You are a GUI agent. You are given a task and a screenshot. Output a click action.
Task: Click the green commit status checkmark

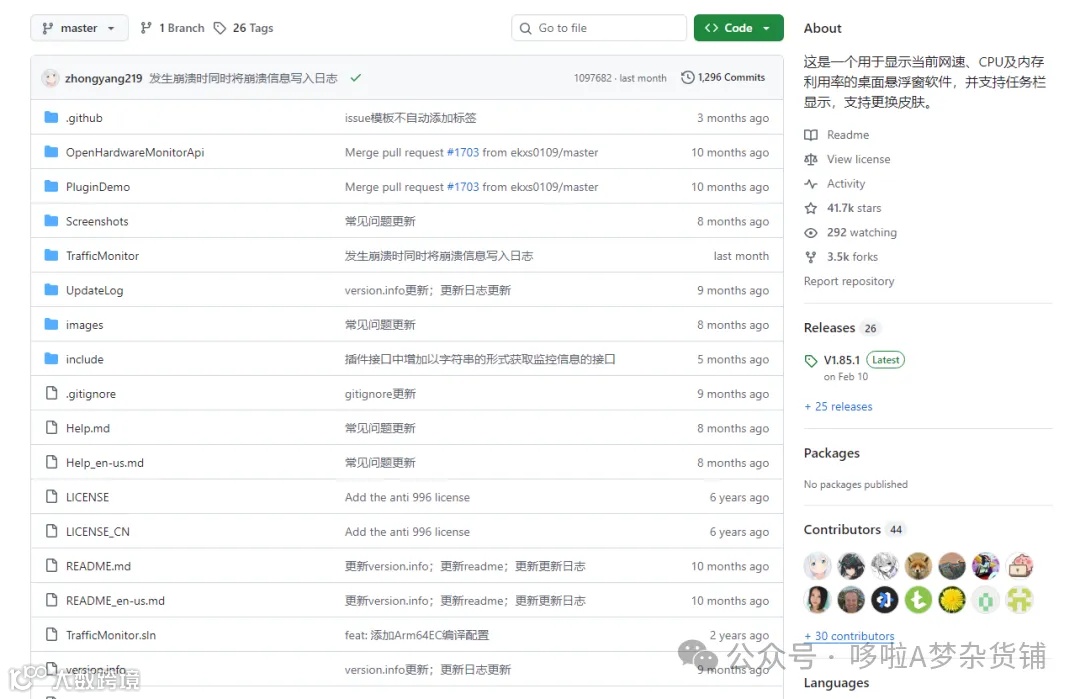tap(355, 78)
